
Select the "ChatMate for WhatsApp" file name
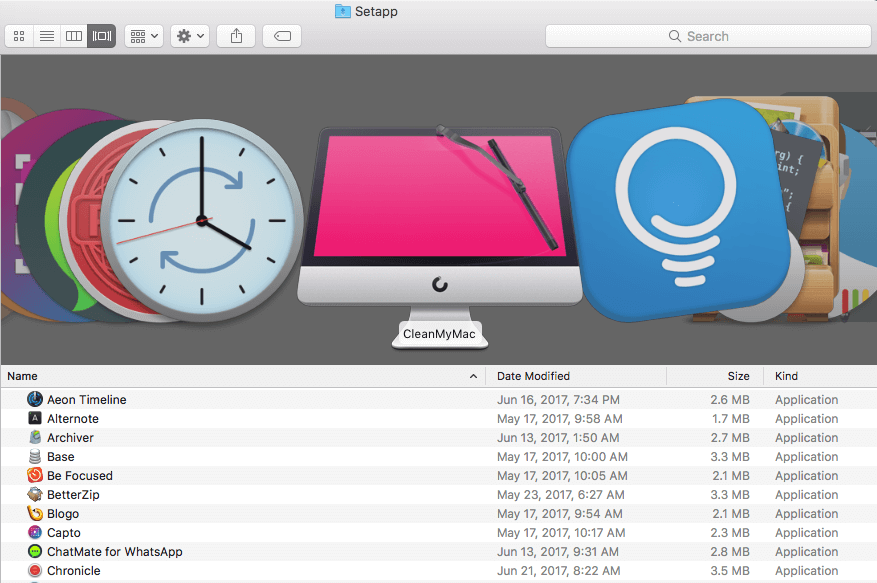pyautogui.click(x=115, y=552)
